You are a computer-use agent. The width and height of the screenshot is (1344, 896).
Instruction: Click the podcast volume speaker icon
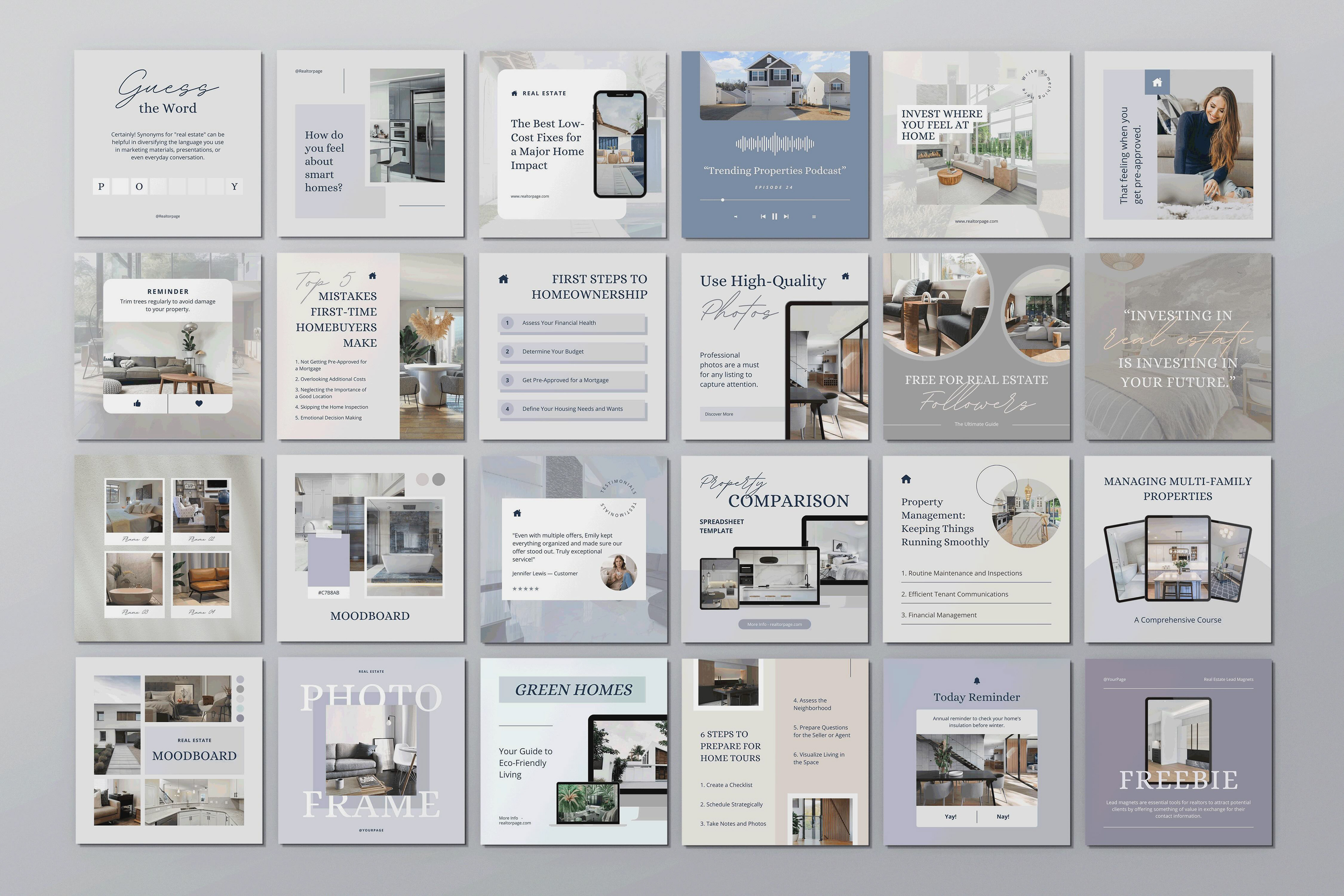pyautogui.click(x=735, y=217)
